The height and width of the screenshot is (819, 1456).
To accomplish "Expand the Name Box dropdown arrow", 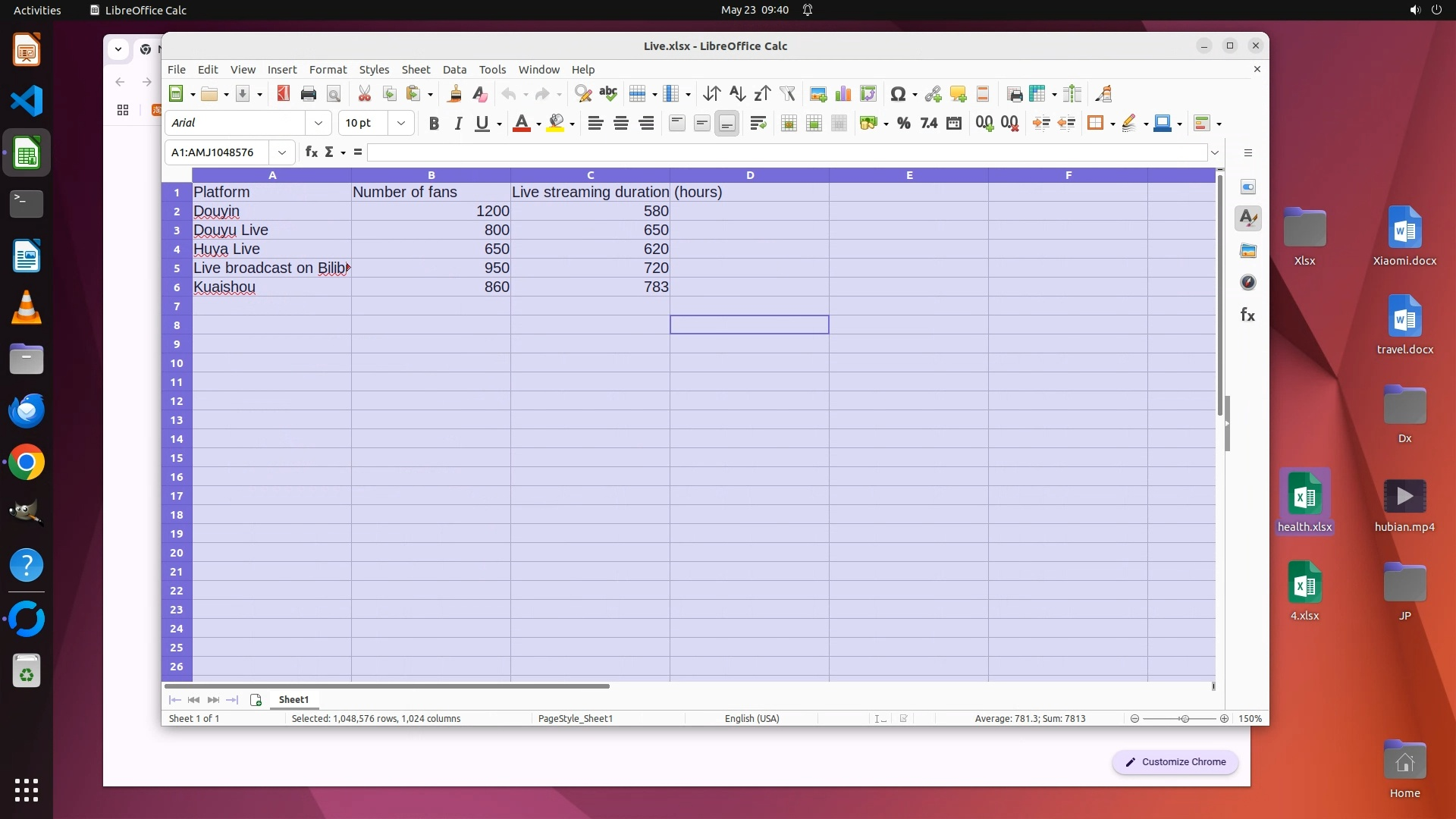I will 282,152.
